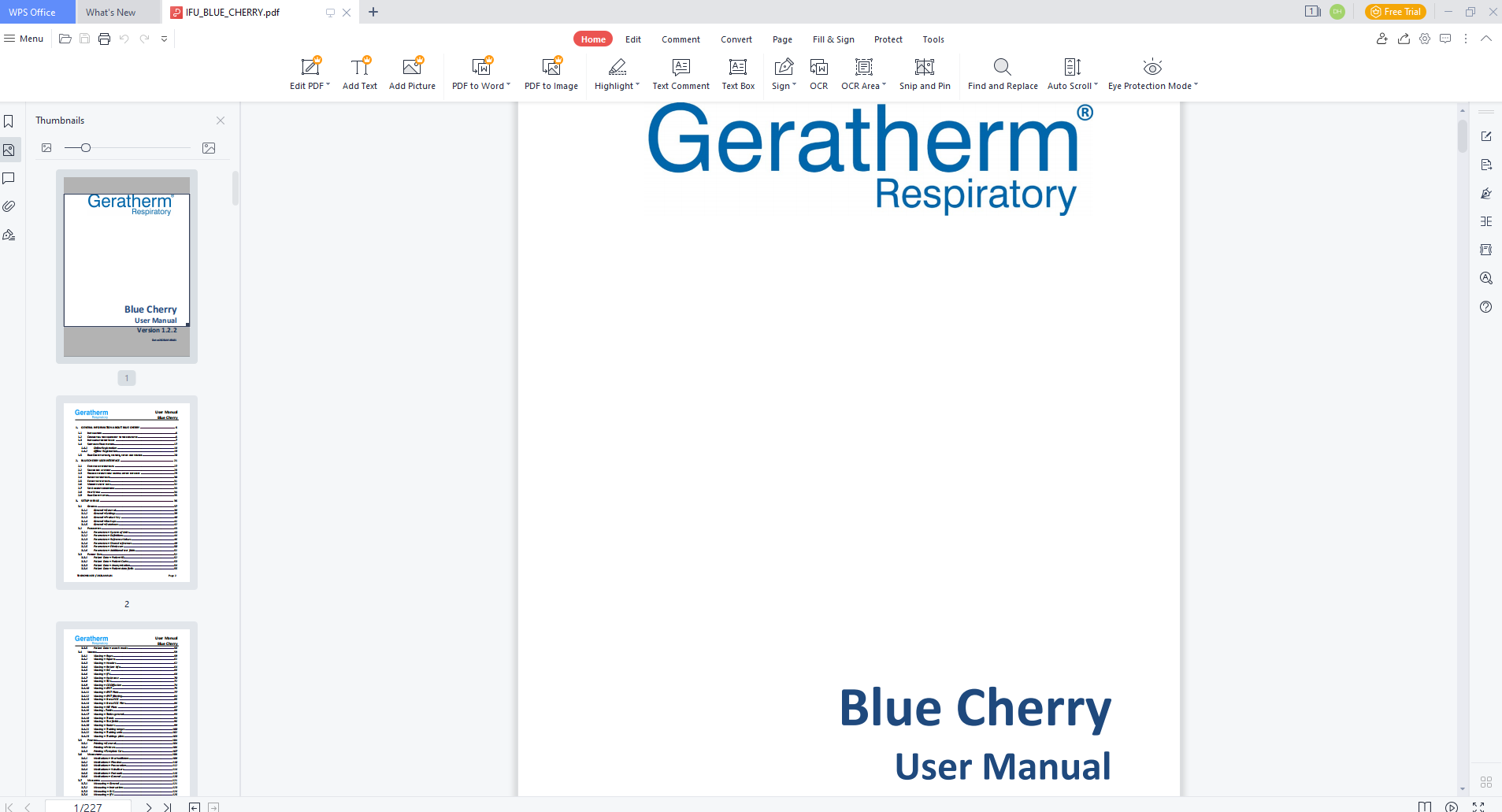Image resolution: width=1502 pixels, height=812 pixels.
Task: Open the Menu button
Action: 24,39
